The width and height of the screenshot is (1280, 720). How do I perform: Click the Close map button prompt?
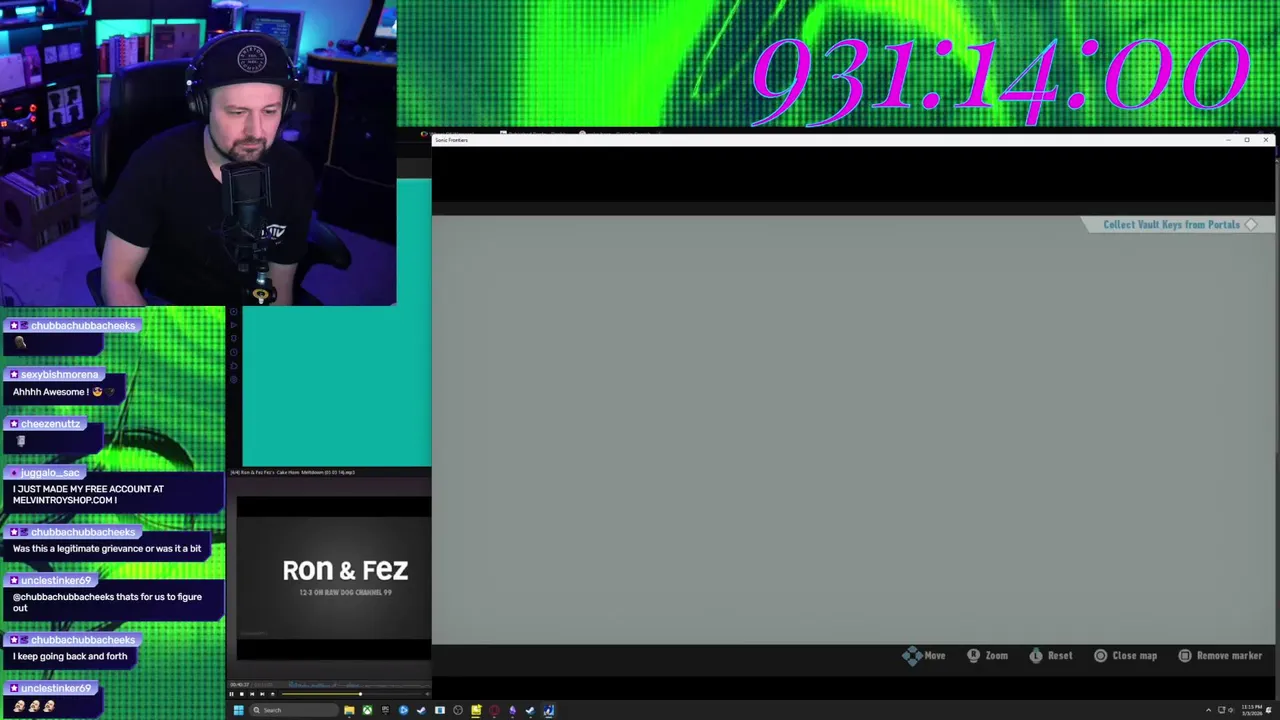pyautogui.click(x=1125, y=656)
